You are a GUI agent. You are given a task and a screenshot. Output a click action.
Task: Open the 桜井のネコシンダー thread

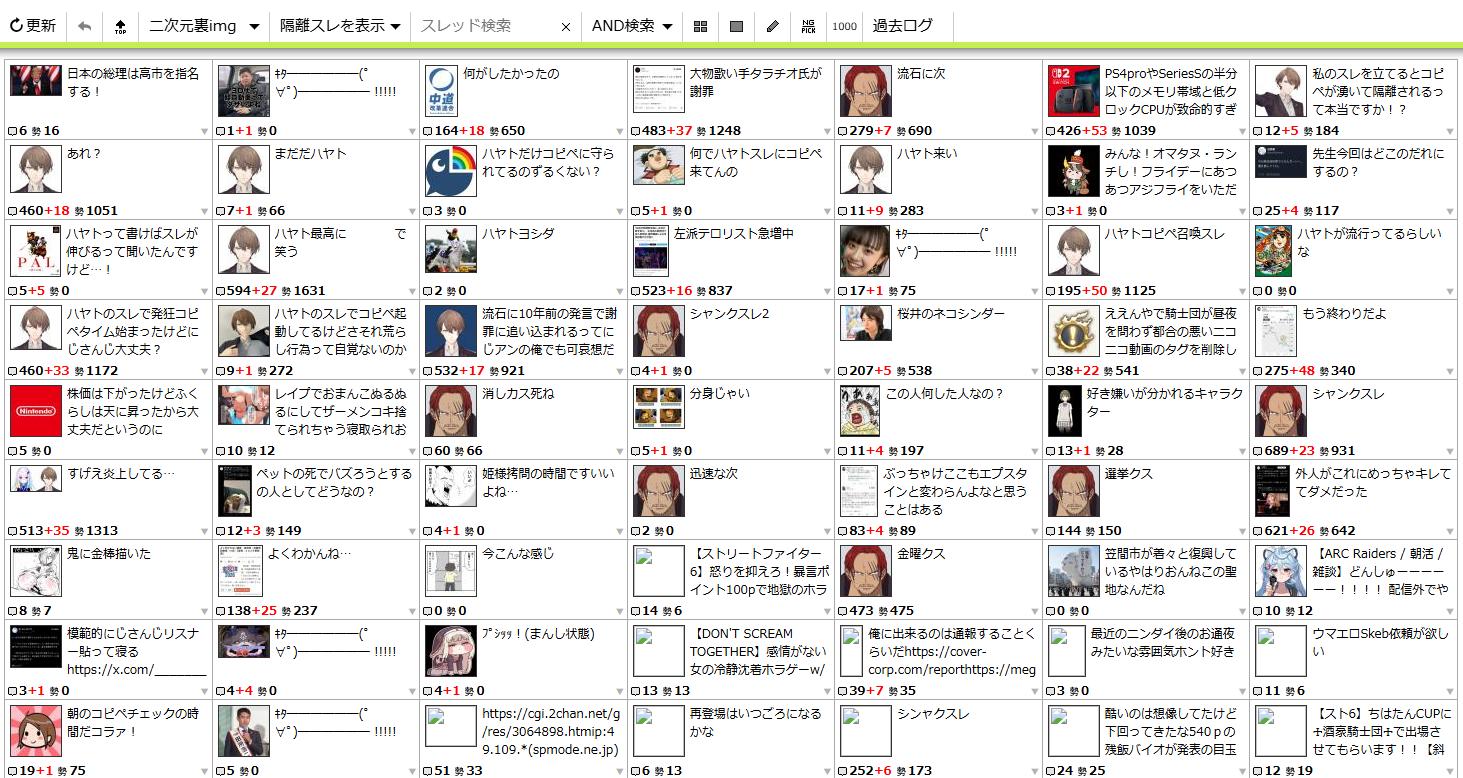pyautogui.click(x=950, y=314)
